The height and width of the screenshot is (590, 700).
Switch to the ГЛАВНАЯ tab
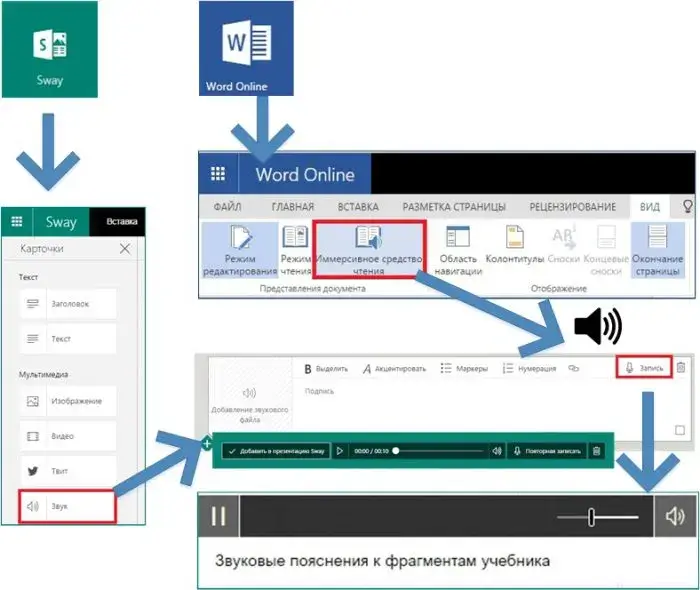coord(292,207)
